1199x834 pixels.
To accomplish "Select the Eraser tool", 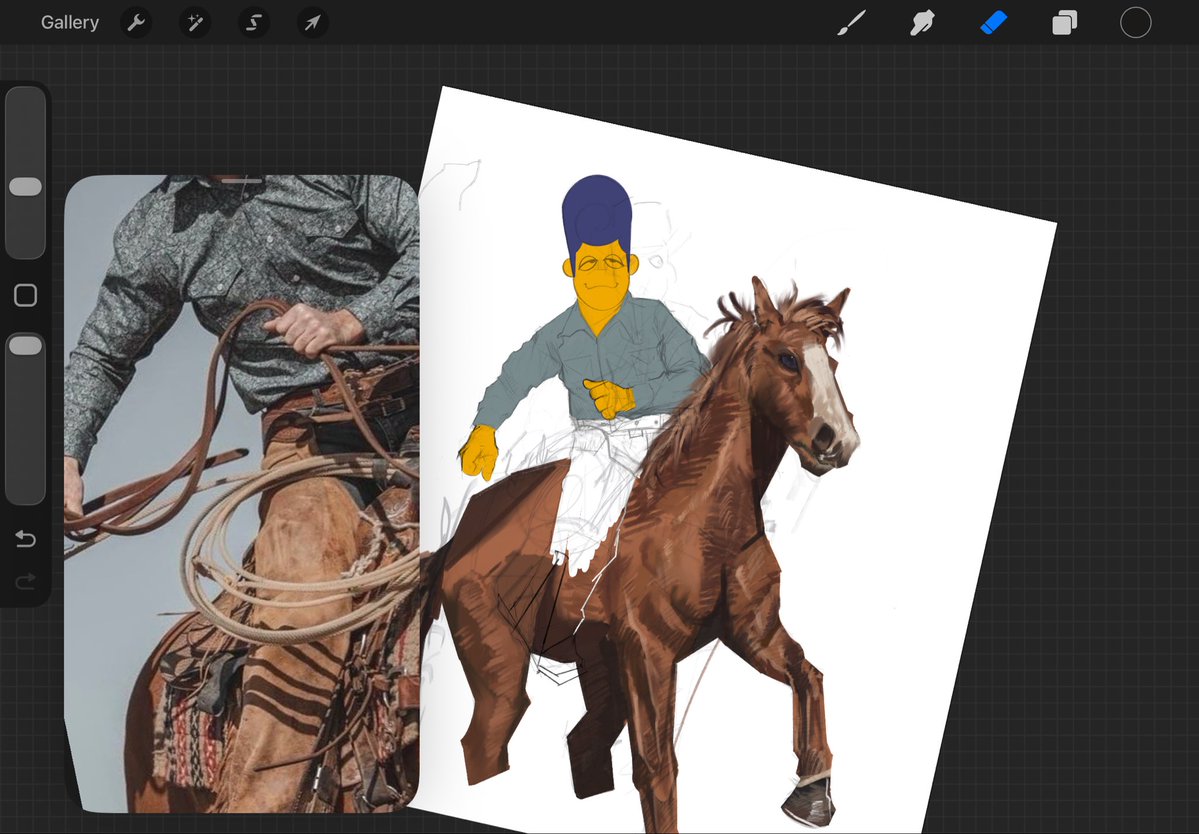I will pos(993,23).
